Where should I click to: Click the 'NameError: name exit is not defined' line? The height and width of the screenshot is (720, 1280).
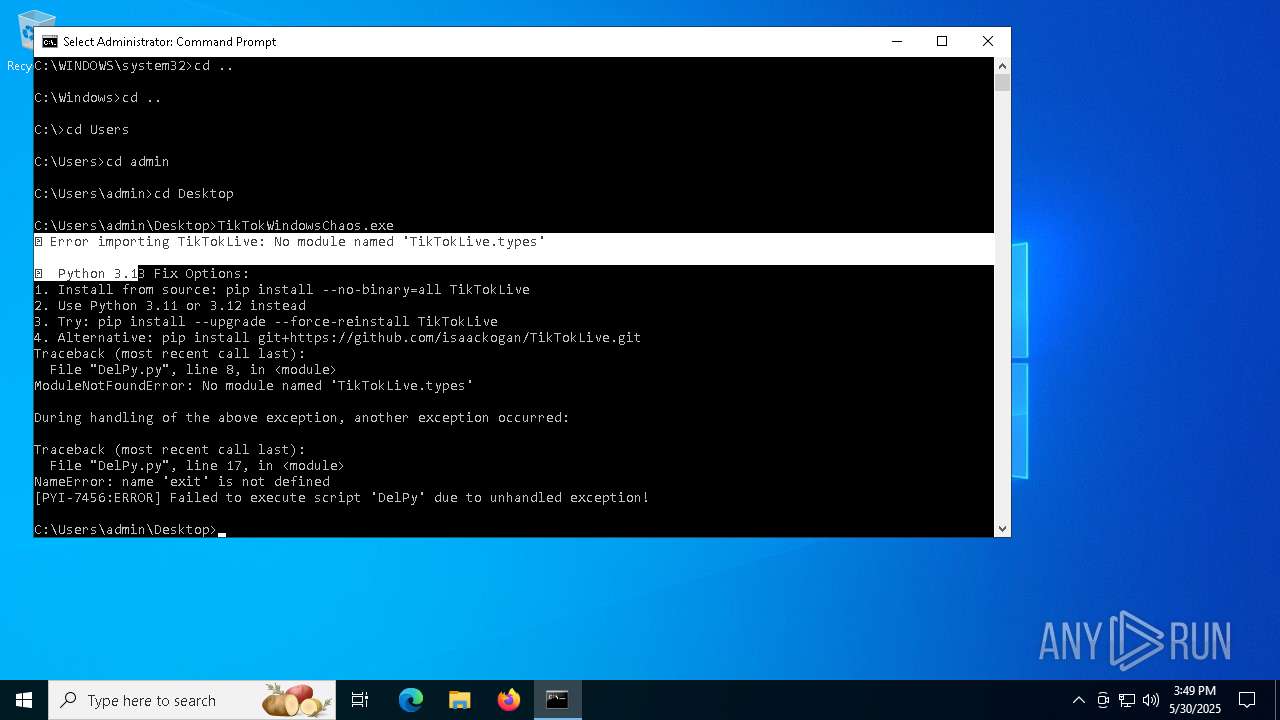coord(182,481)
